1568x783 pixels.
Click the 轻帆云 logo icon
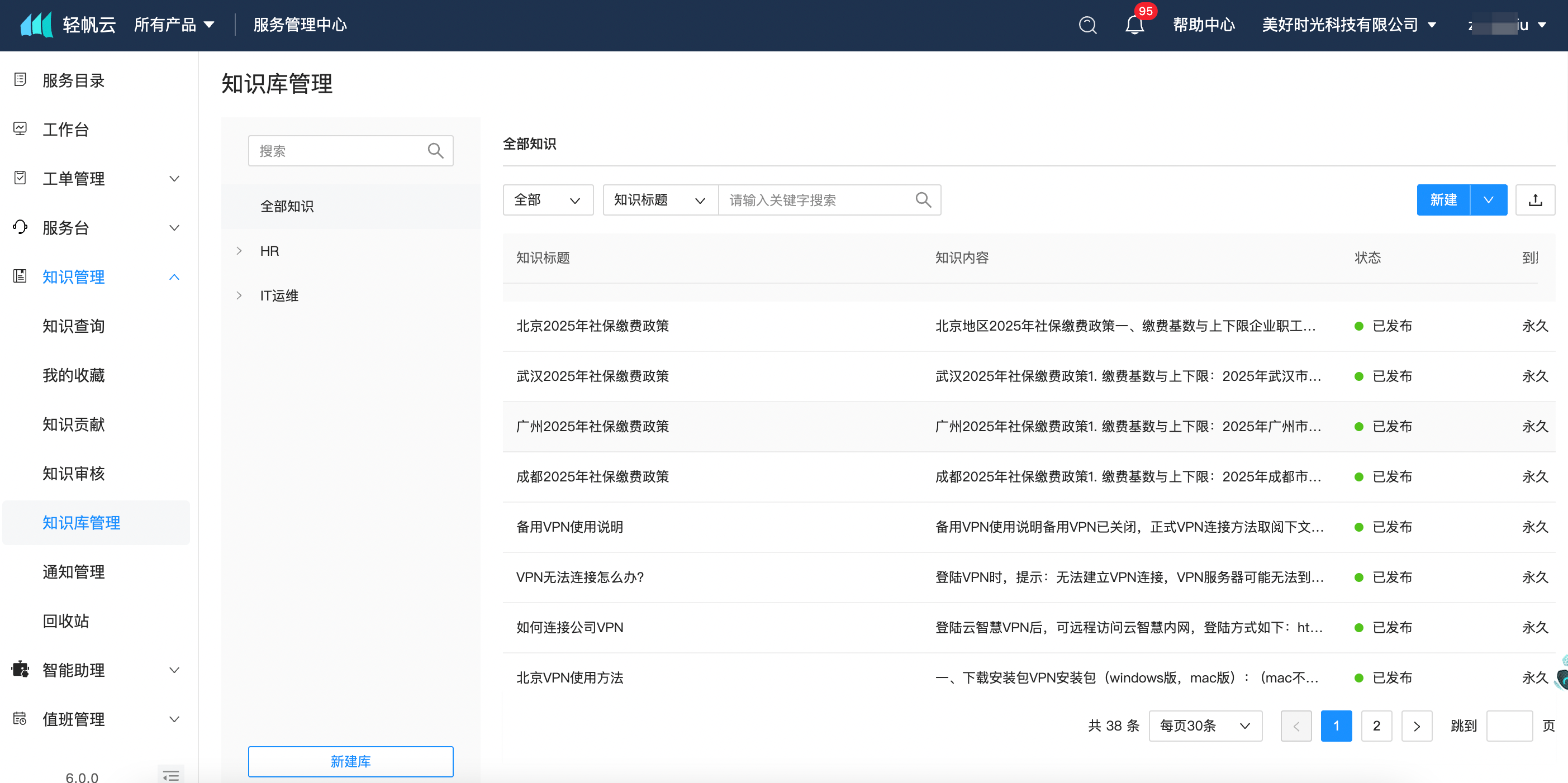36,25
